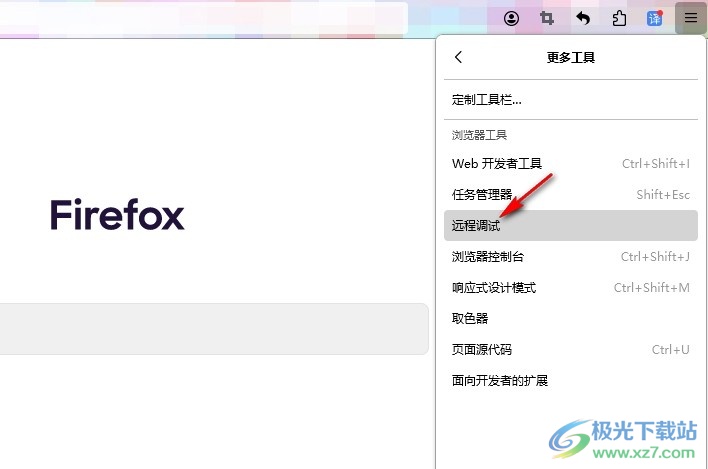
Task: Go back using the menu's left chevron
Action: coord(458,57)
